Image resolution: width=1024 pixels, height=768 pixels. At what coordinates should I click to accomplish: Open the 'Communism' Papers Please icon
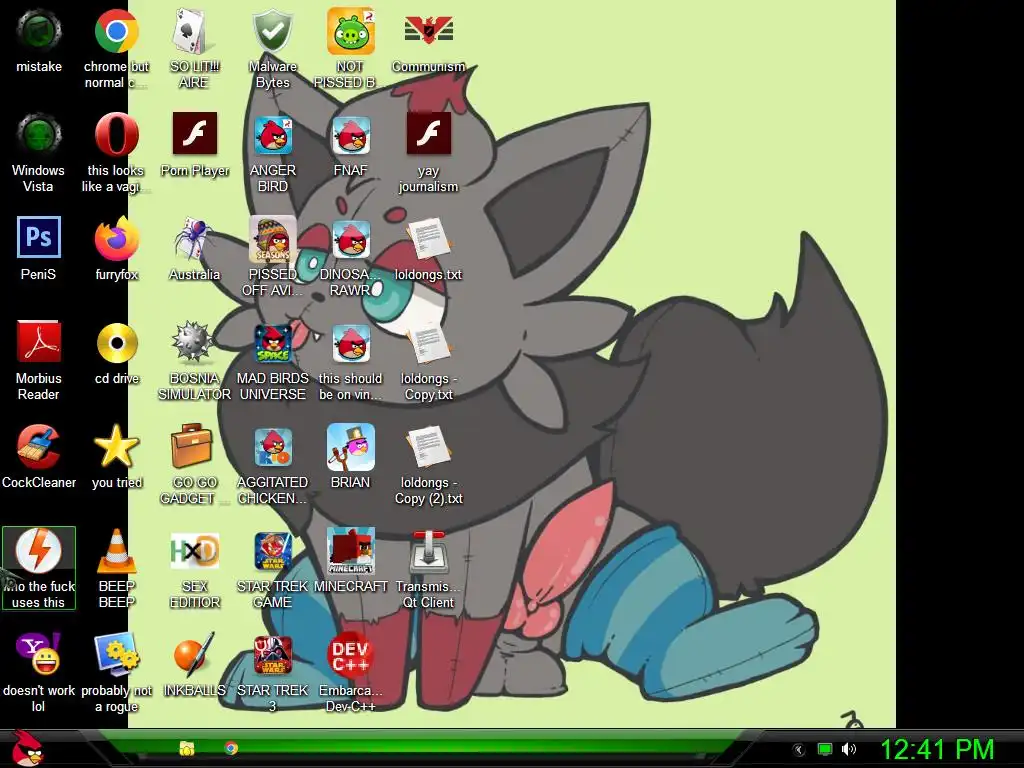(428, 30)
